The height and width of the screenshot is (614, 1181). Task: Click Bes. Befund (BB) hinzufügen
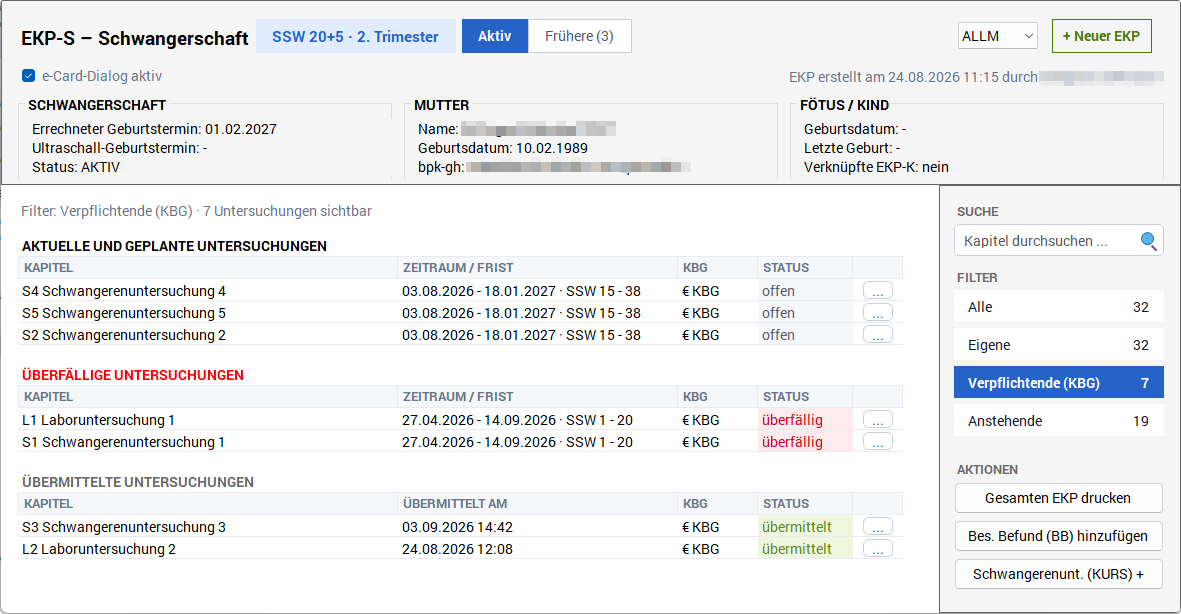1058,536
